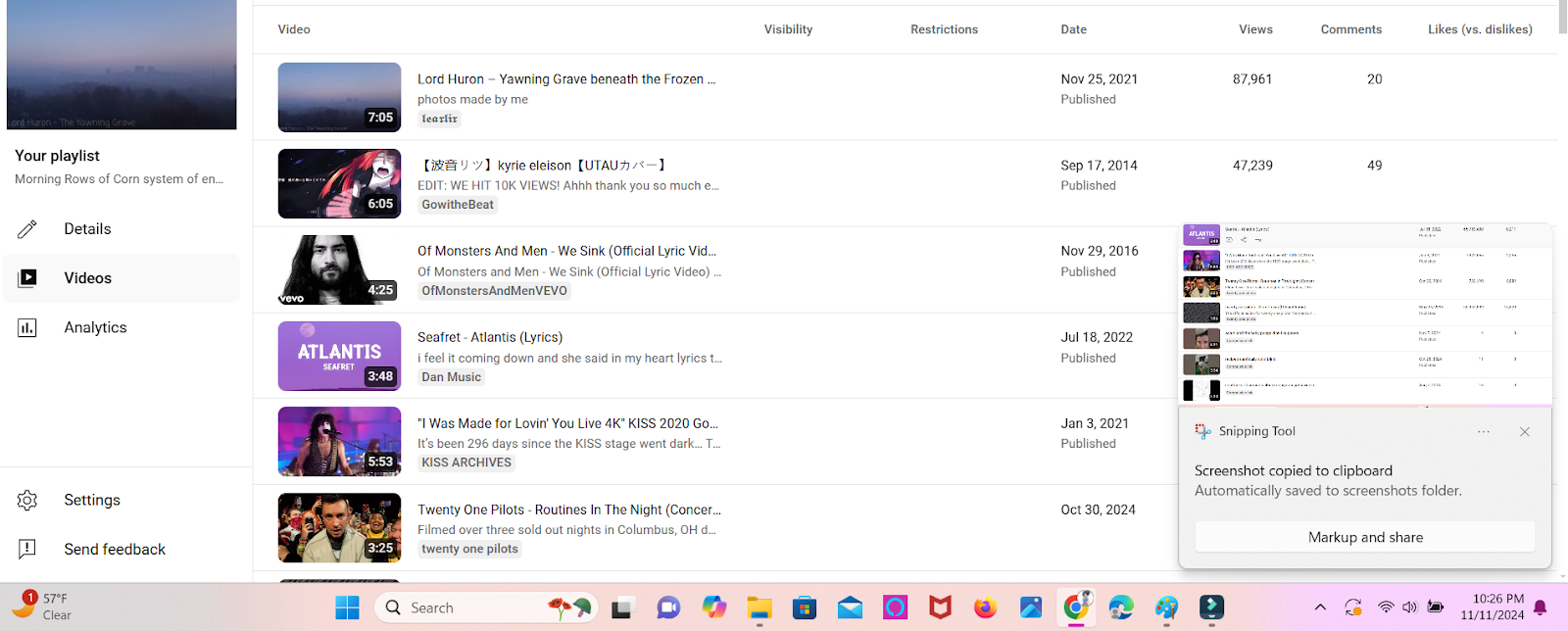Click the GowitheBeat channel tag
The height and width of the screenshot is (631, 1568).
click(x=458, y=205)
